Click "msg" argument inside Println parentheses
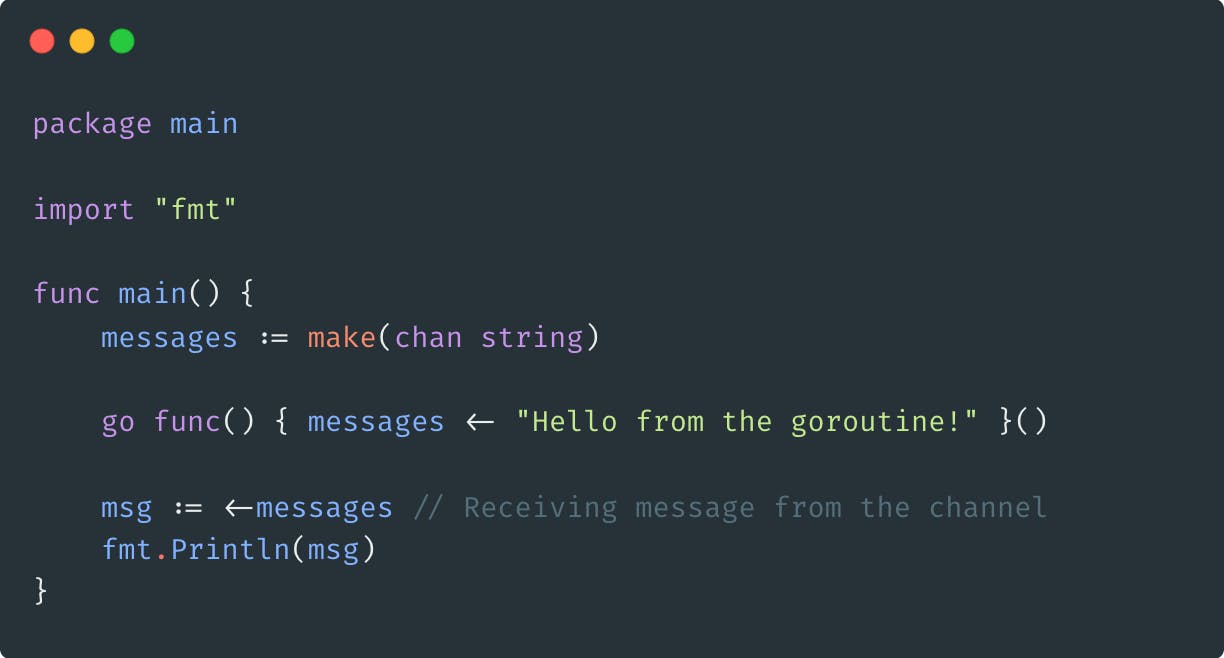 pos(333,550)
